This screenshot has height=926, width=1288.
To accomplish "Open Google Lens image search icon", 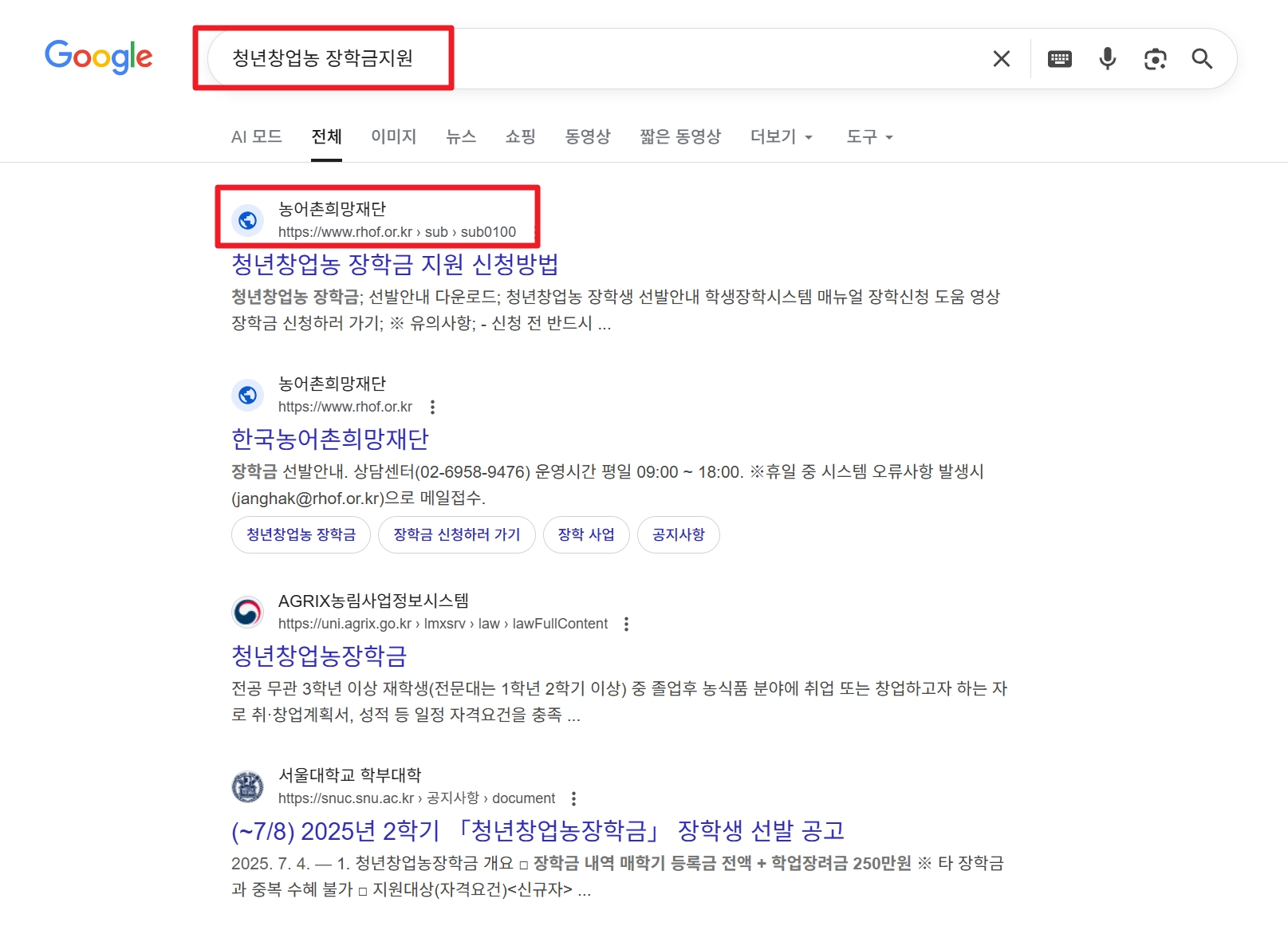I will (1155, 58).
